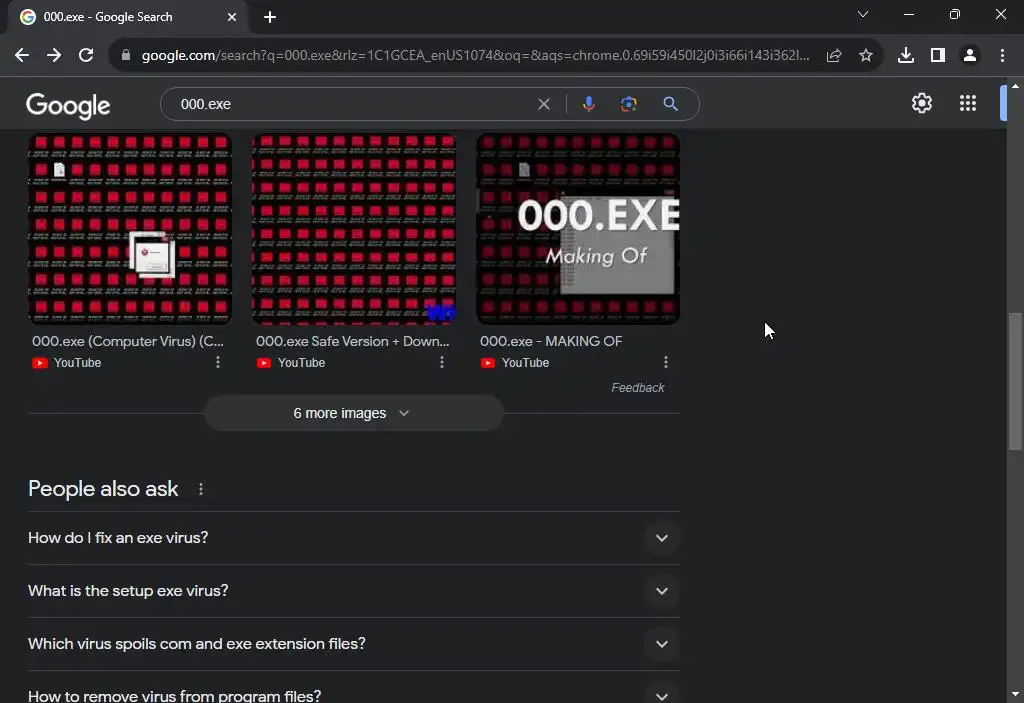
Task: Reload the Google search page
Action: coord(86,56)
